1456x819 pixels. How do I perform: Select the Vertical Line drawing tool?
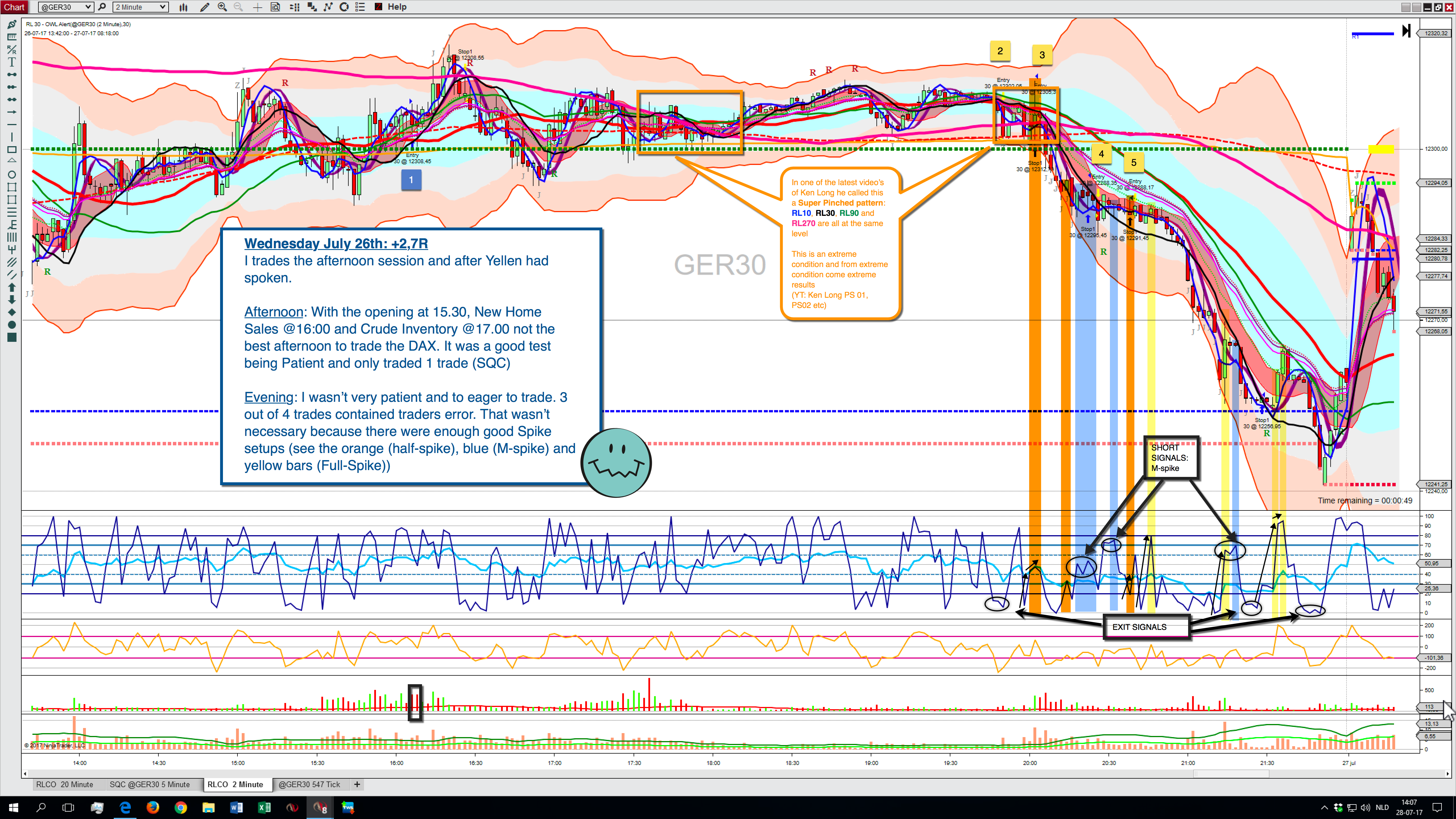point(12,137)
